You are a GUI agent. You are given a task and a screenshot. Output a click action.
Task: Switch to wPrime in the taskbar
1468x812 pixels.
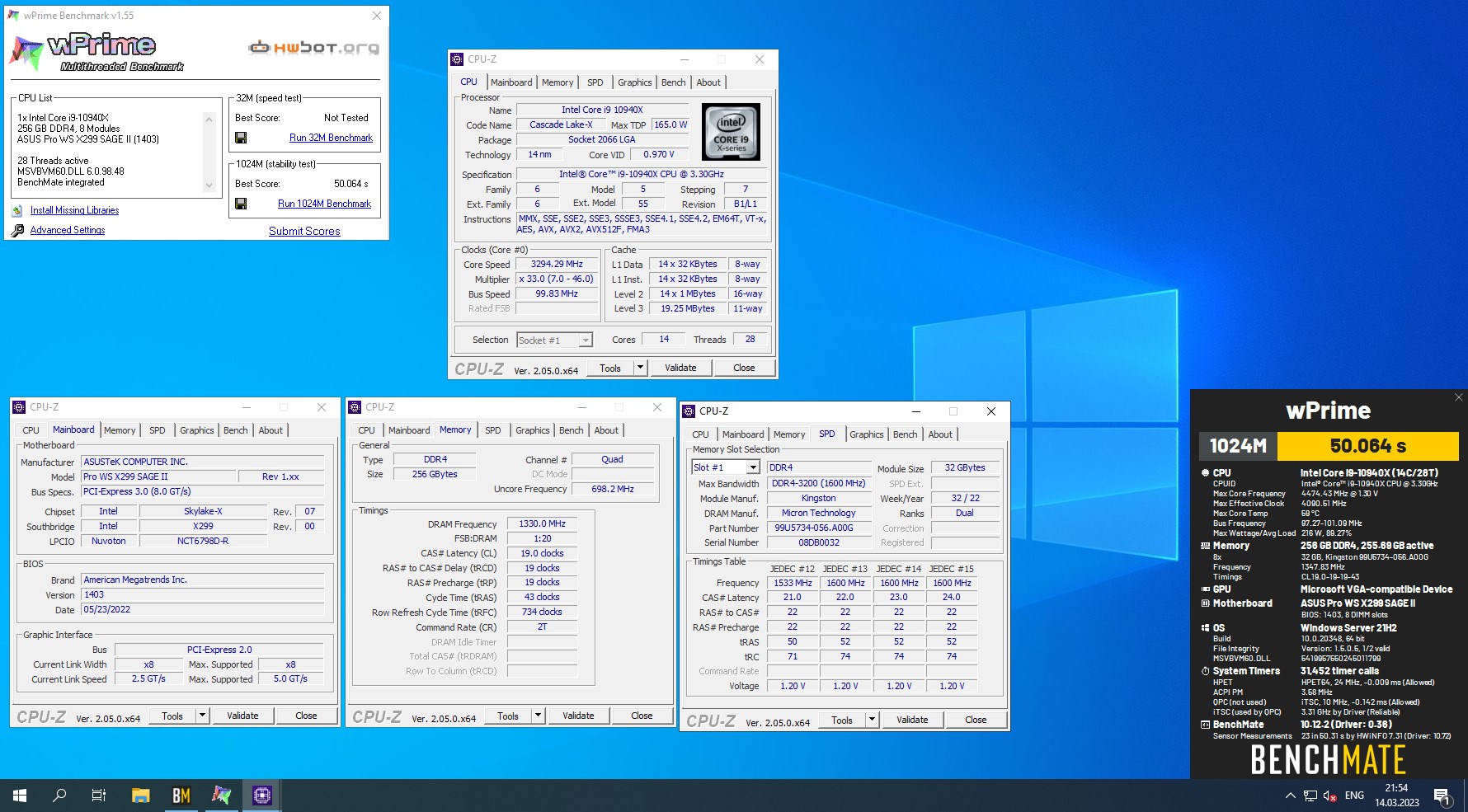(x=222, y=796)
